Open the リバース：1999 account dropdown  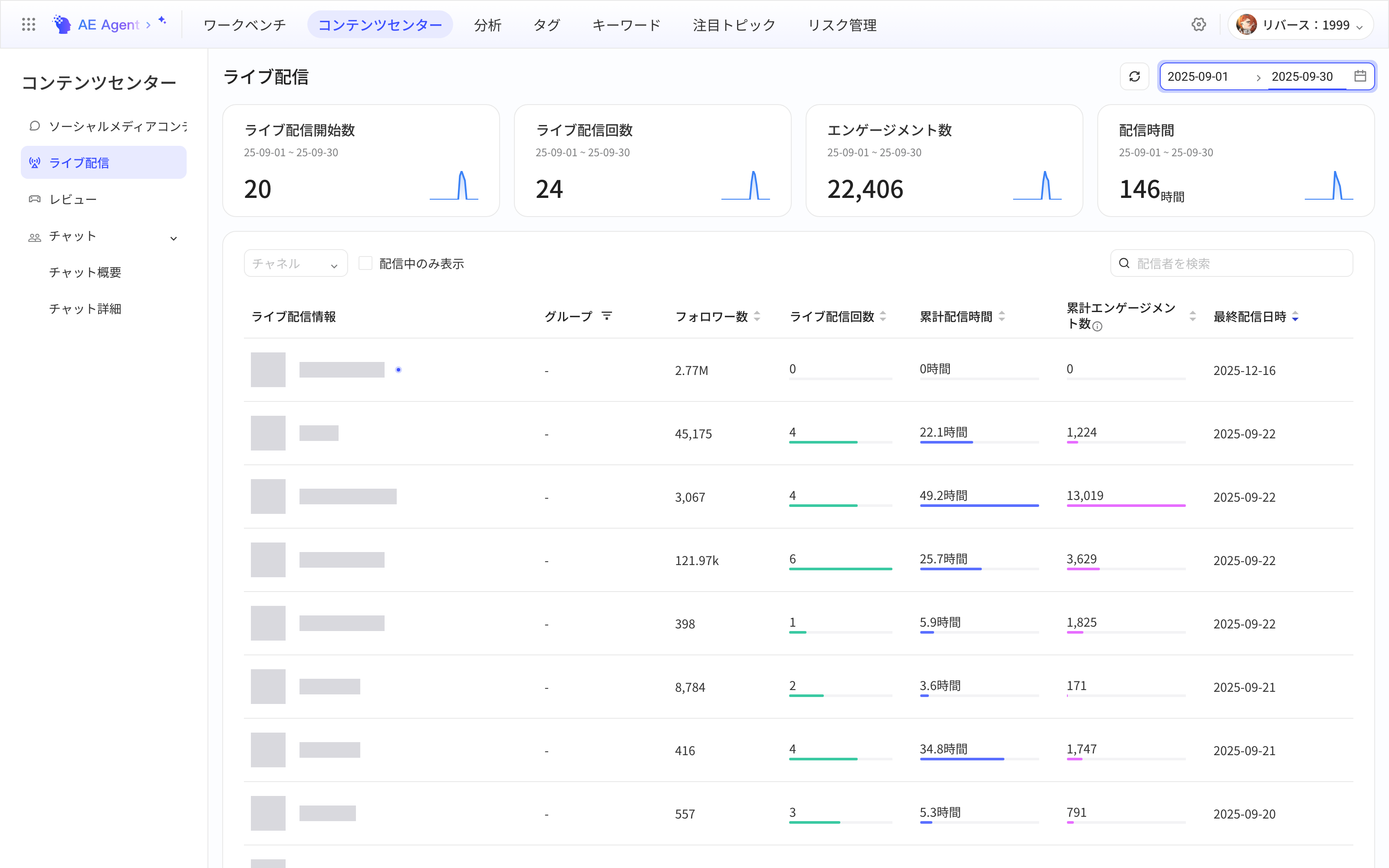1300,25
